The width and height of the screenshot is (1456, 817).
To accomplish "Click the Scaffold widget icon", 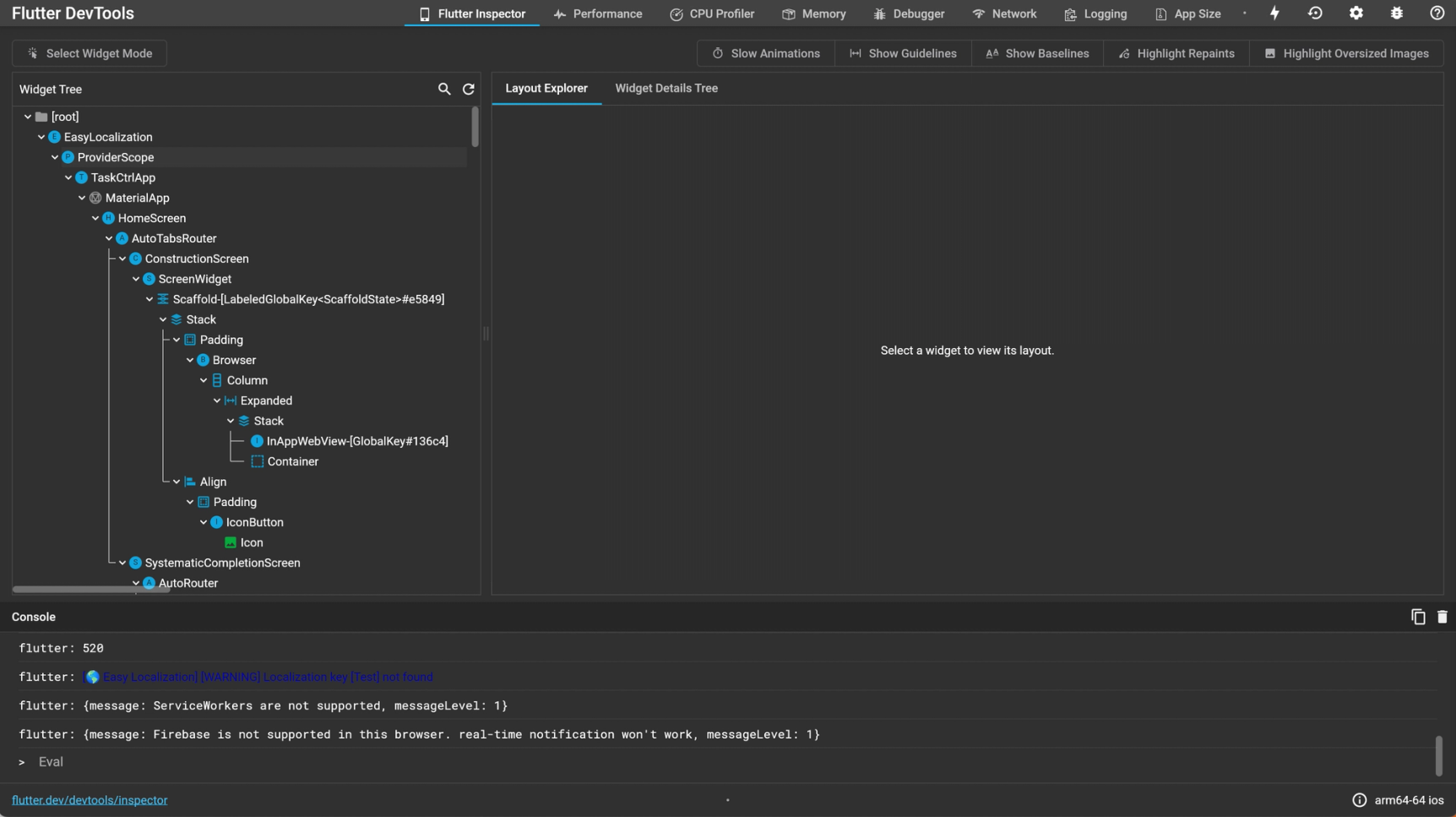I will pos(163,299).
